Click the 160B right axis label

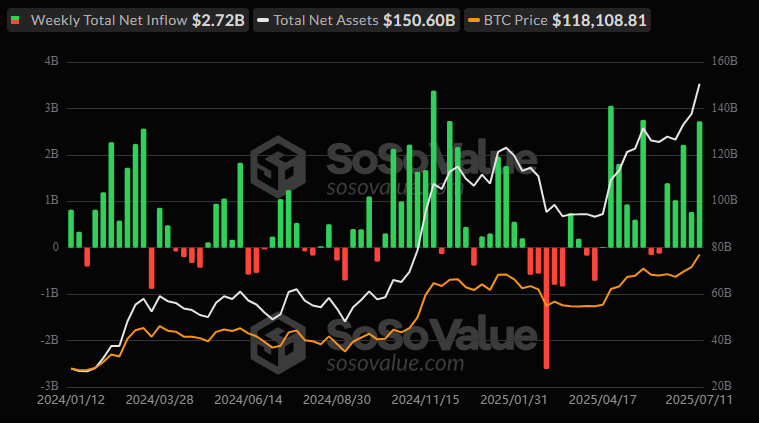(724, 61)
